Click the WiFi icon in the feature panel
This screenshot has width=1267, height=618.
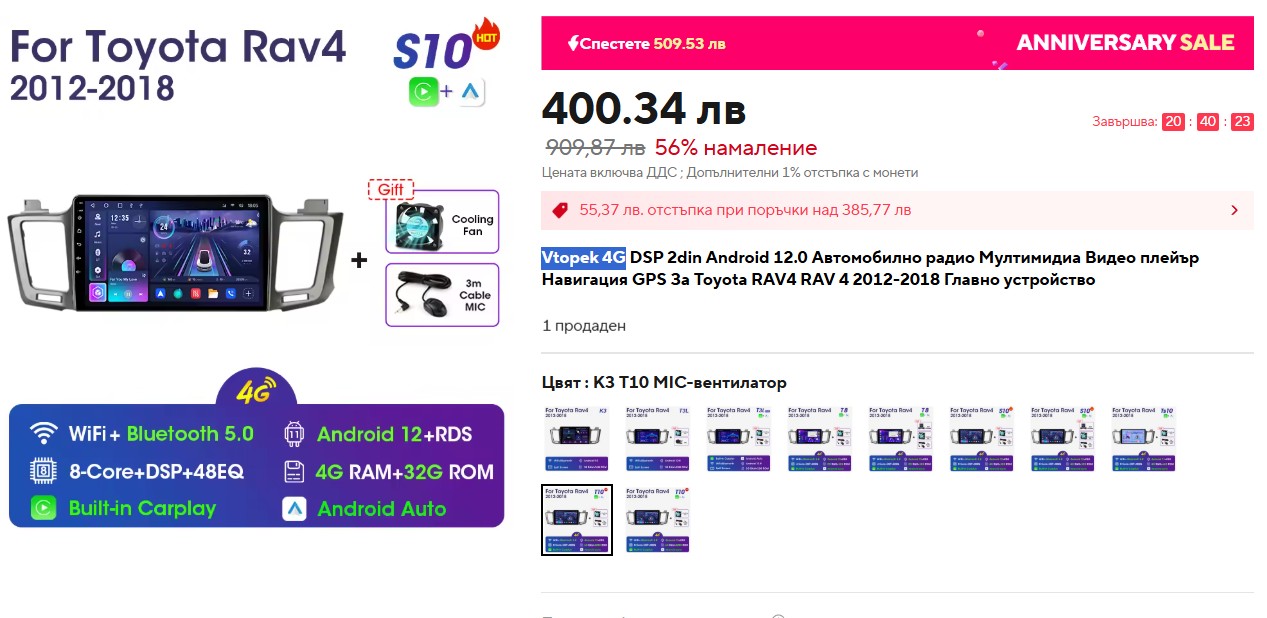tap(43, 433)
